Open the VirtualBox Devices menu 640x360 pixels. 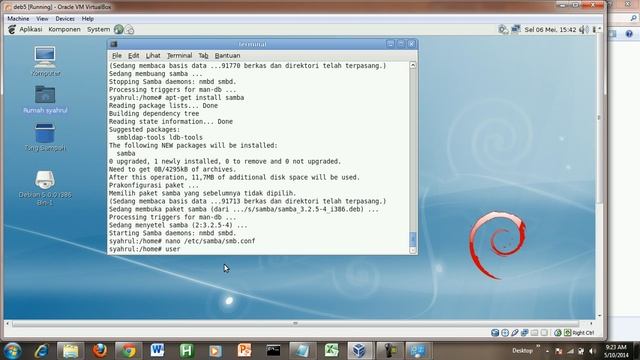65,19
